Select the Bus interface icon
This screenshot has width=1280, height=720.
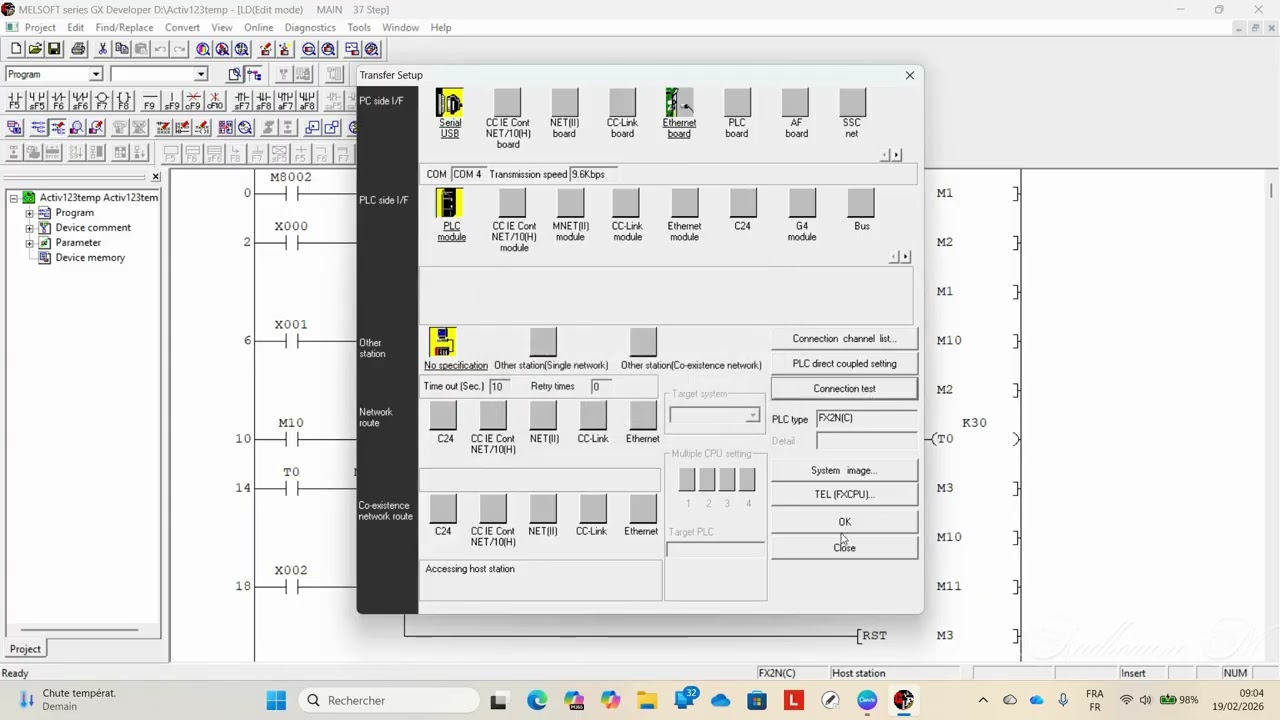[861, 203]
